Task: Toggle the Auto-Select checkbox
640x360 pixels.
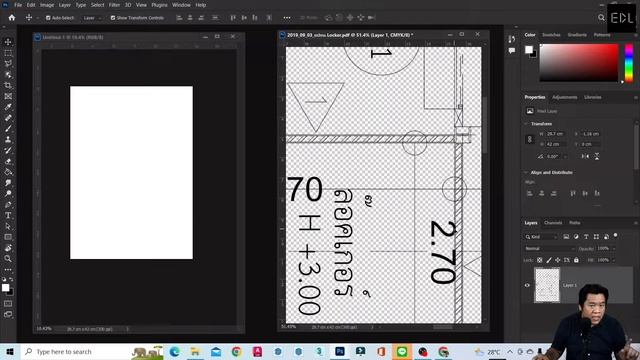Action: tap(48, 18)
